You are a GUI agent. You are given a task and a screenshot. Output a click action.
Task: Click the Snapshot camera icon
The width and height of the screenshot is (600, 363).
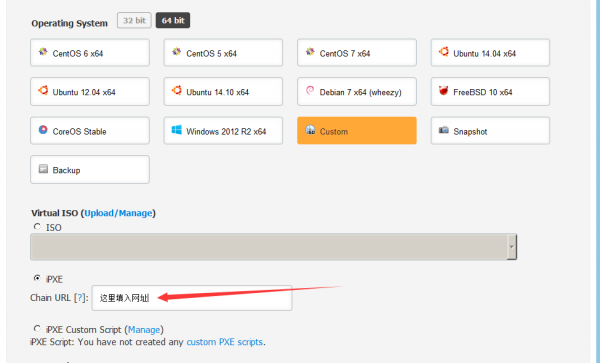tap(443, 130)
